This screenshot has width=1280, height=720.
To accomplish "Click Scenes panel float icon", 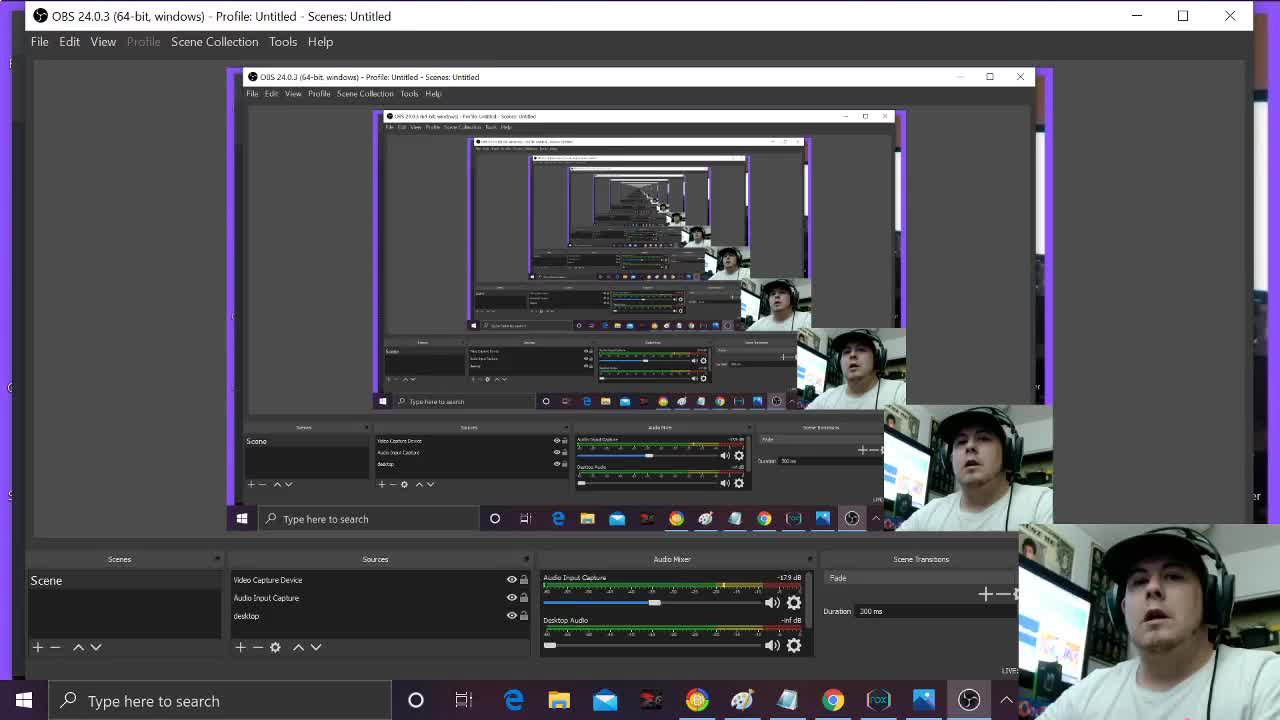I will (217, 559).
